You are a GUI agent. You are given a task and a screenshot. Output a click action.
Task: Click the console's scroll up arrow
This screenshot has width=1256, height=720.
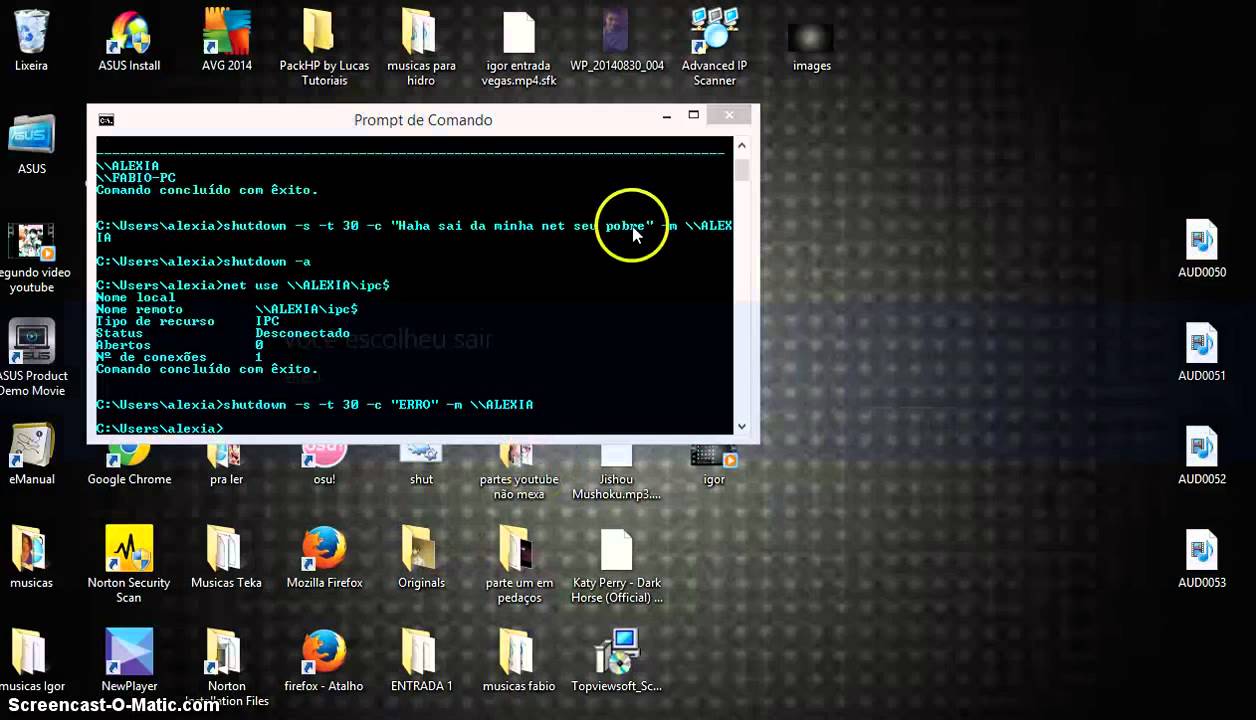[x=741, y=147]
